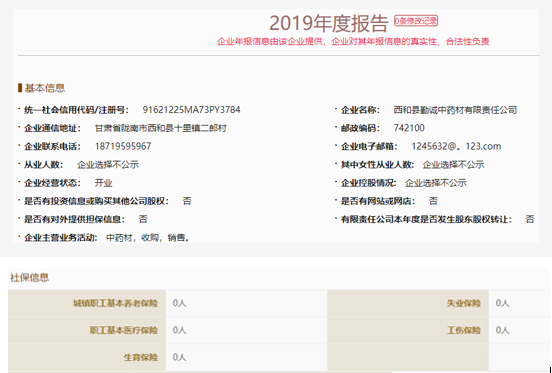Click address 甘肃省陇南市西和县十里镇二郎村
The height and width of the screenshot is (373, 552).
pos(161,128)
